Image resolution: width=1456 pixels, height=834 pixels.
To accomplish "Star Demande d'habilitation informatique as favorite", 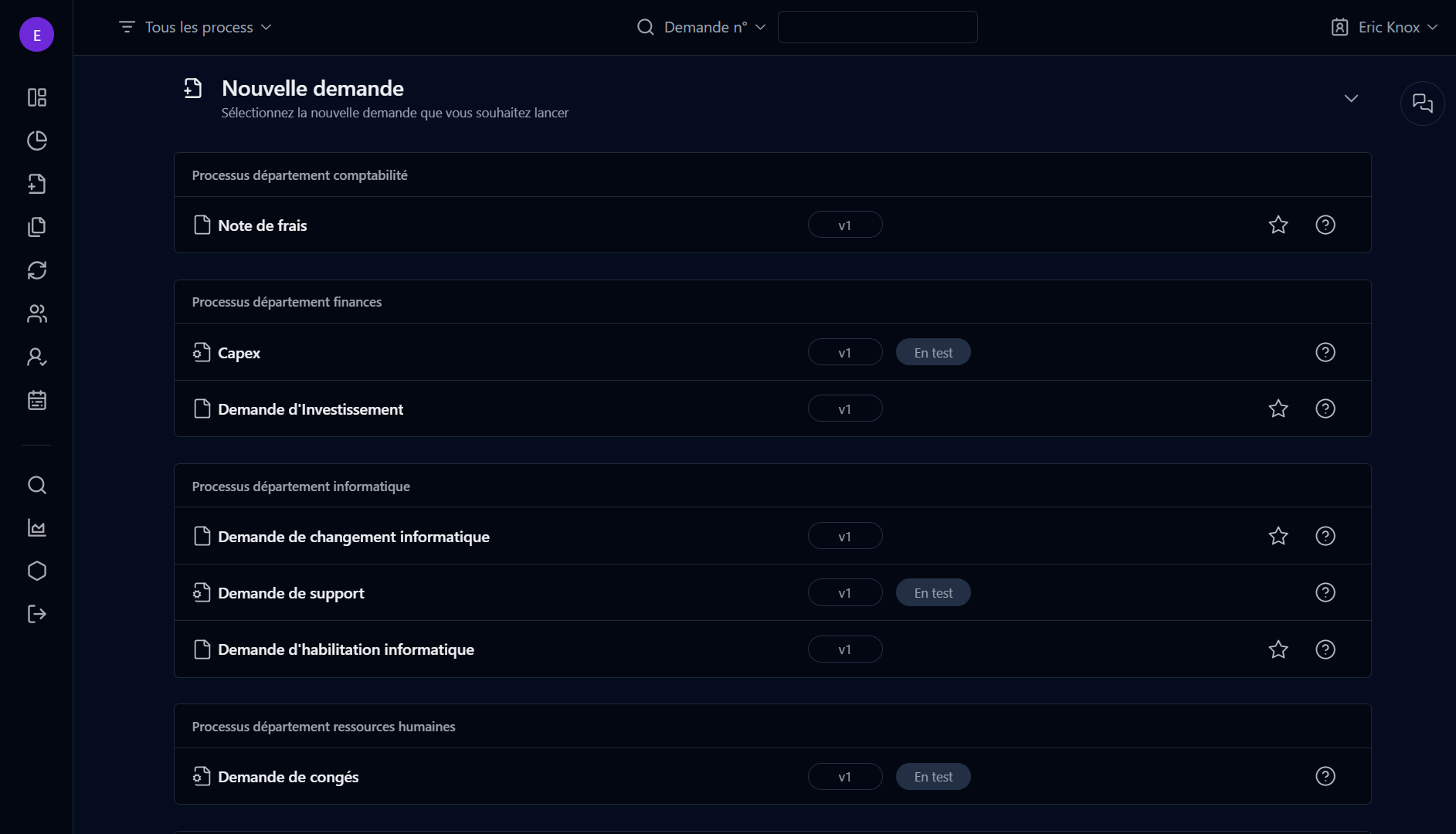I will pos(1278,649).
